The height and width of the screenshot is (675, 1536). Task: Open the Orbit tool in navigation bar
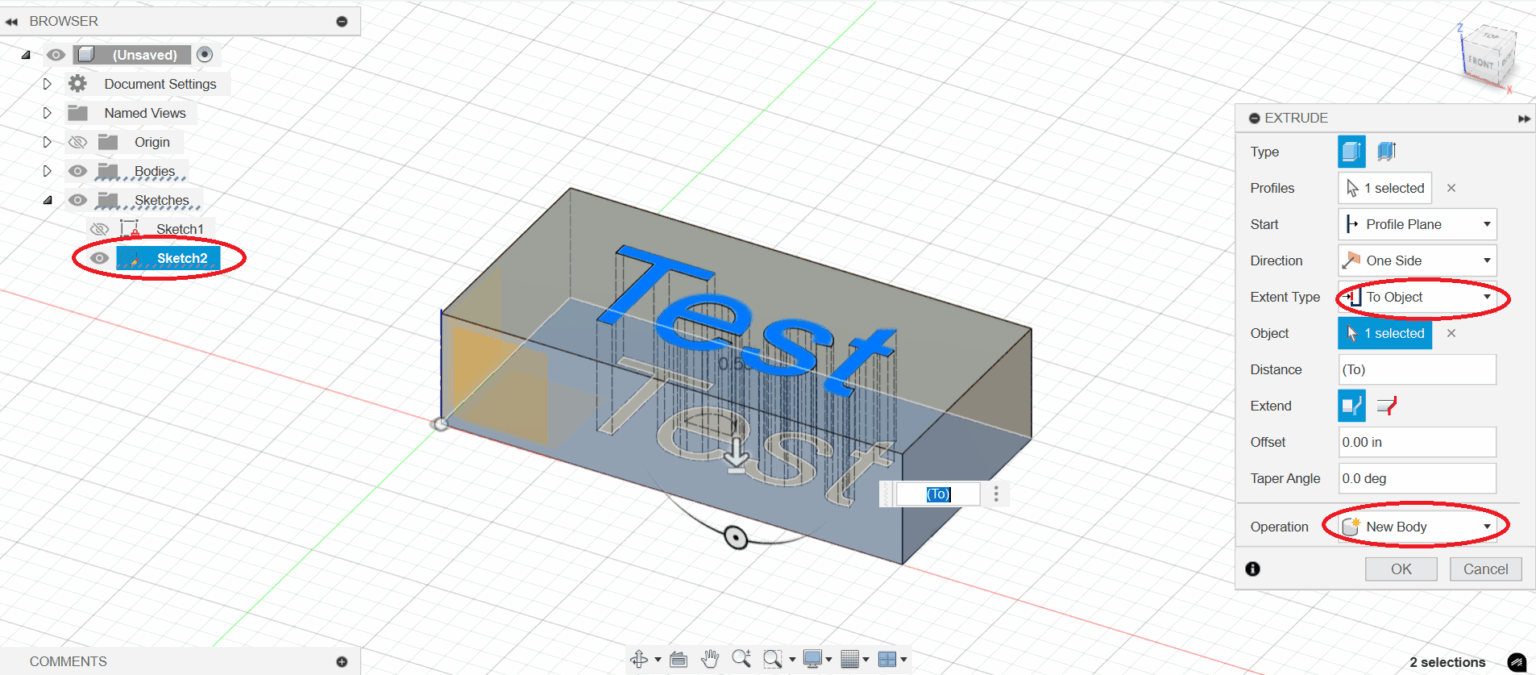[639, 659]
